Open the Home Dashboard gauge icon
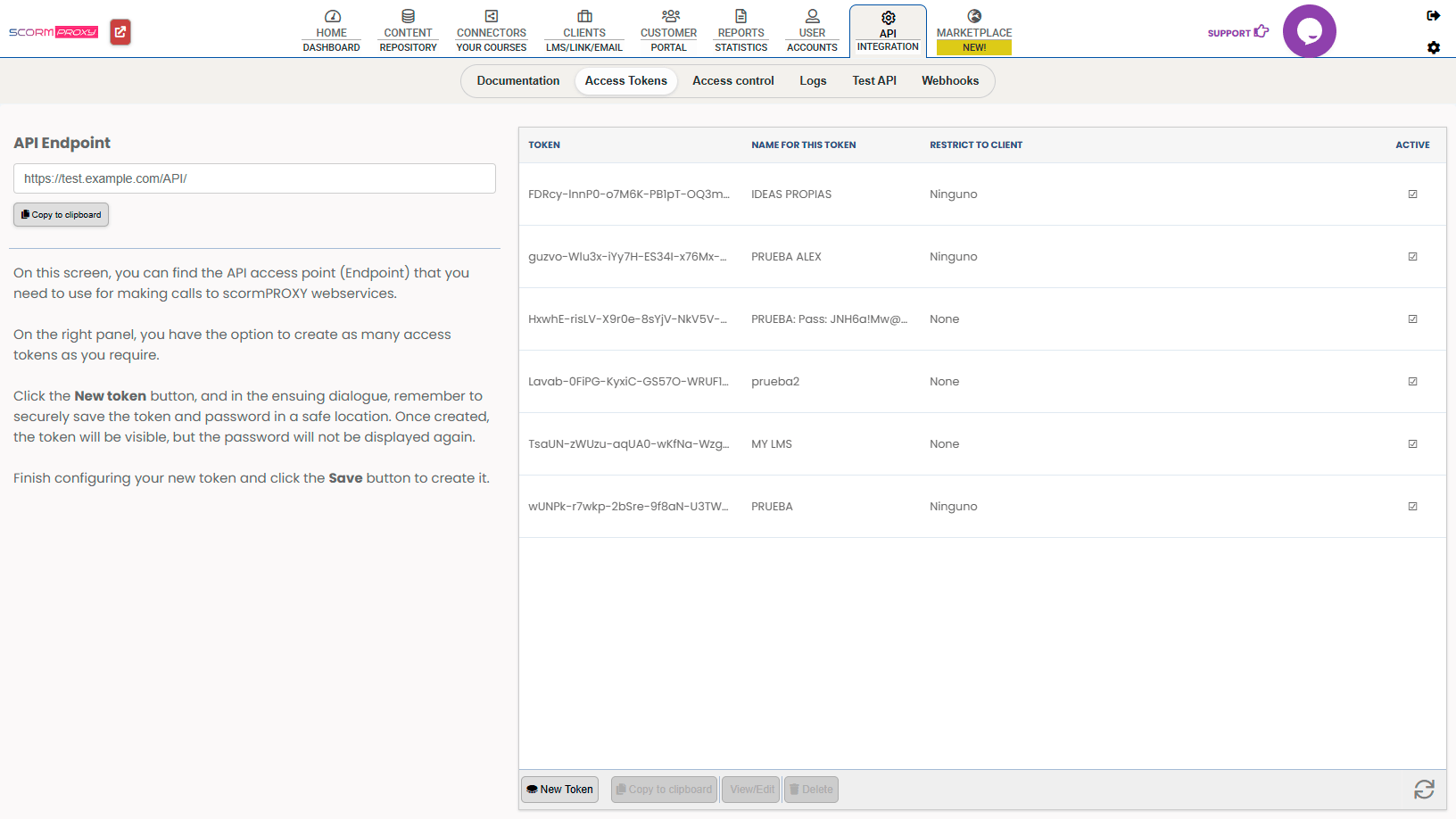 tap(332, 16)
